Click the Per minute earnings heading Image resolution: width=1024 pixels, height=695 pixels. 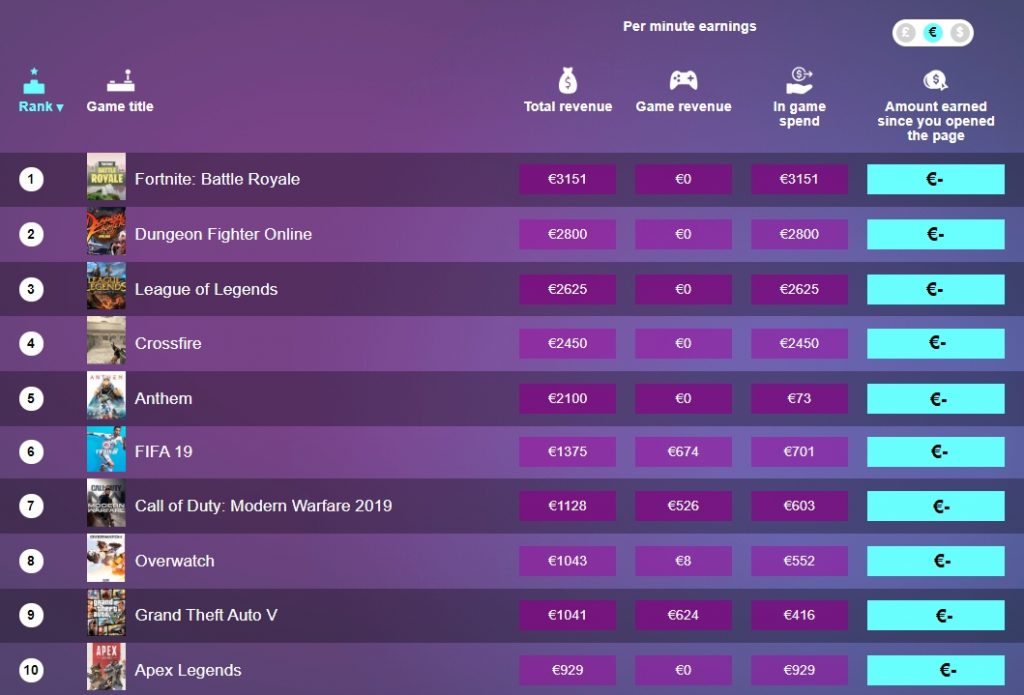[690, 26]
